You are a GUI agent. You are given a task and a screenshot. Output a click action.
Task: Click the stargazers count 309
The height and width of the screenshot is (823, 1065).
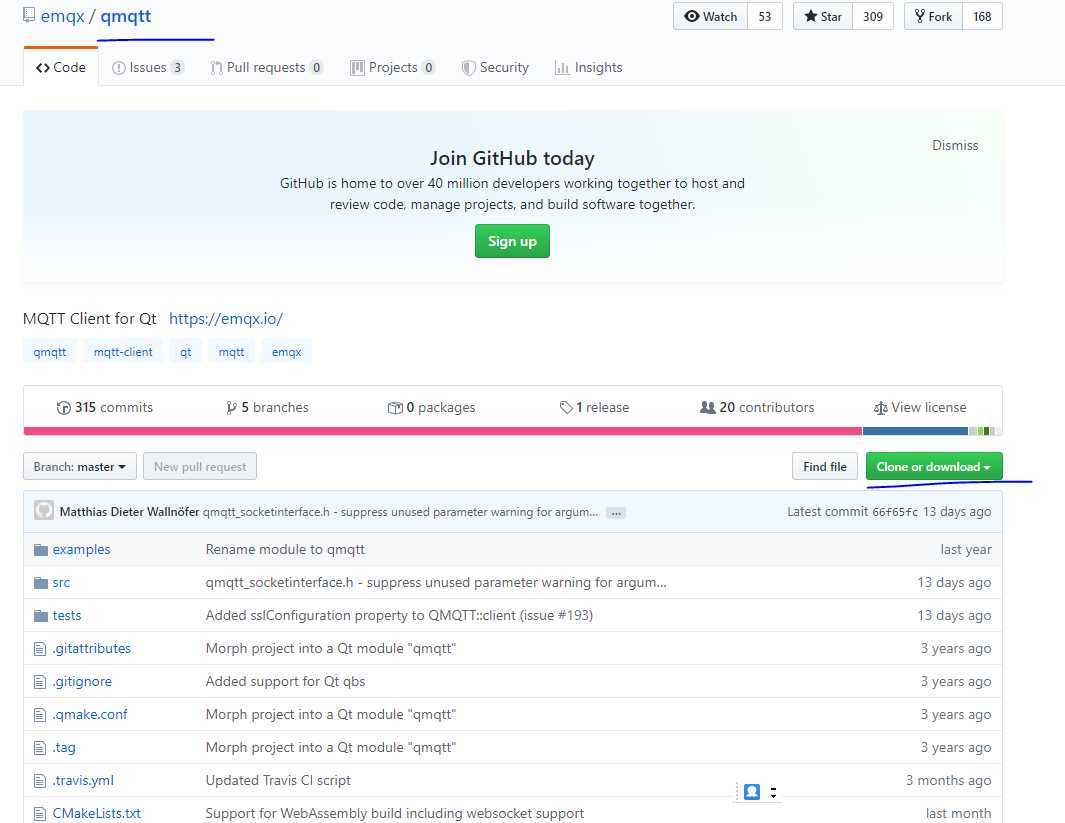(873, 16)
